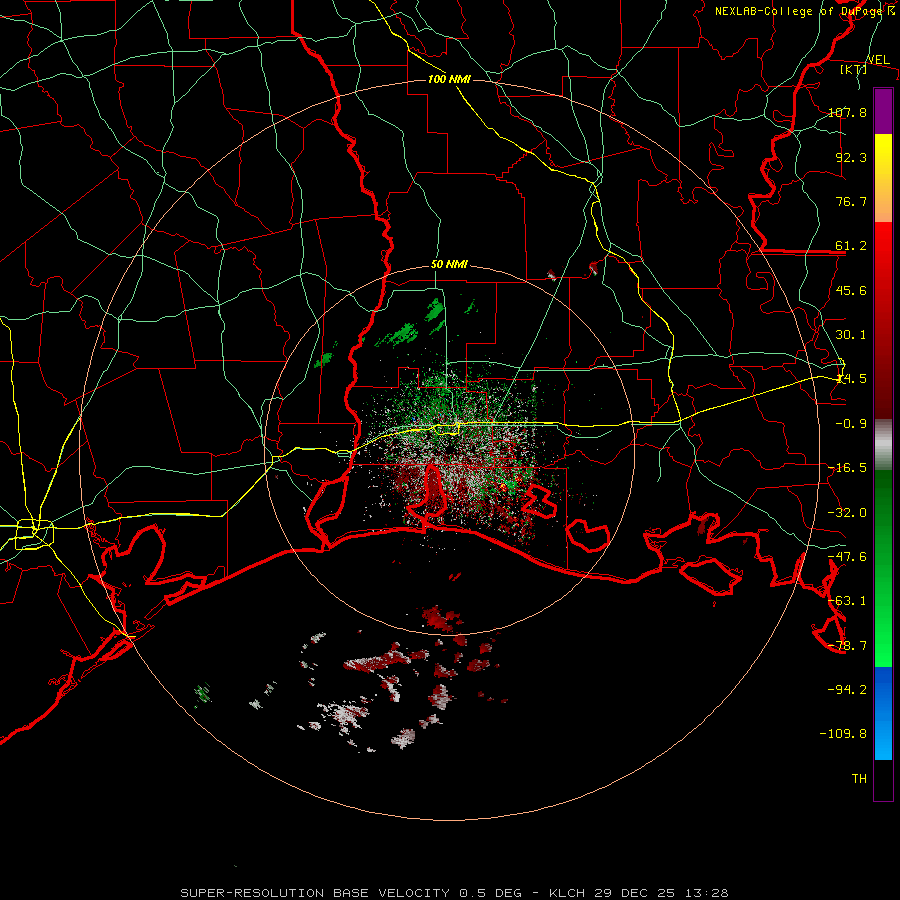This screenshot has height=900, width=900.
Task: Click the -16.5 scale value
Action: point(847,468)
